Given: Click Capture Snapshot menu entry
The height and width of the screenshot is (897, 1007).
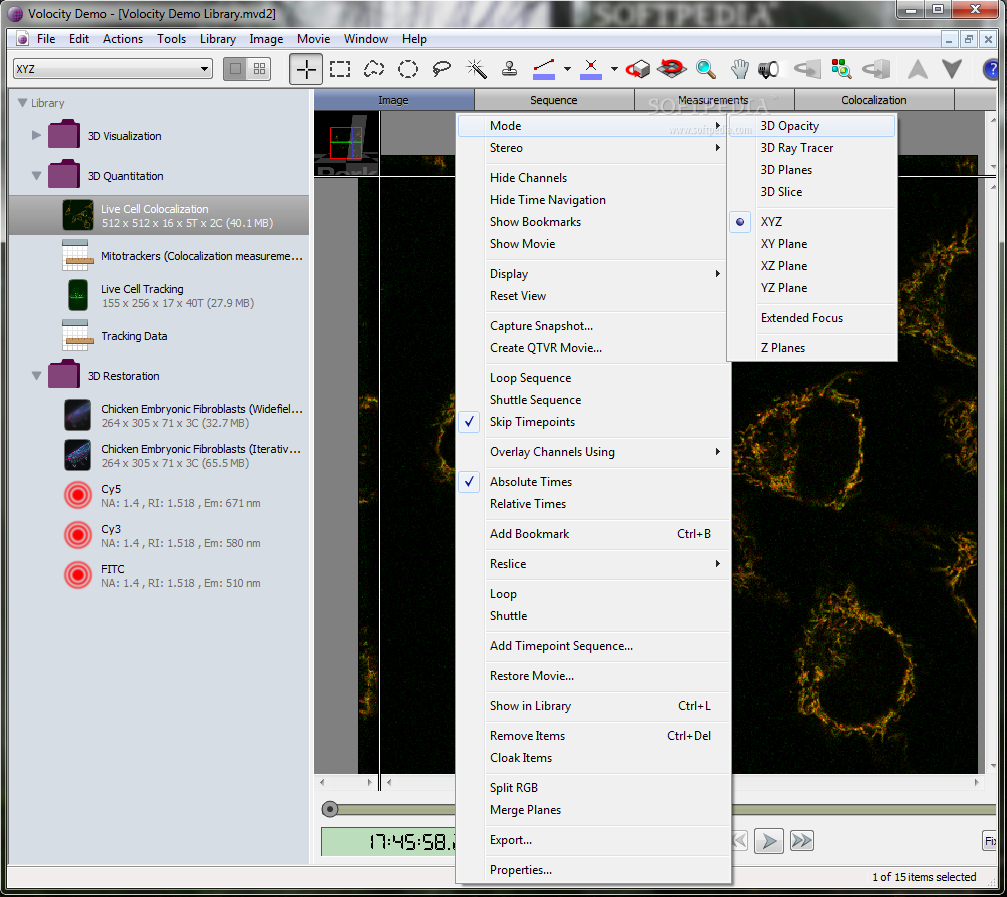Looking at the screenshot, I should pyautogui.click(x=541, y=326).
